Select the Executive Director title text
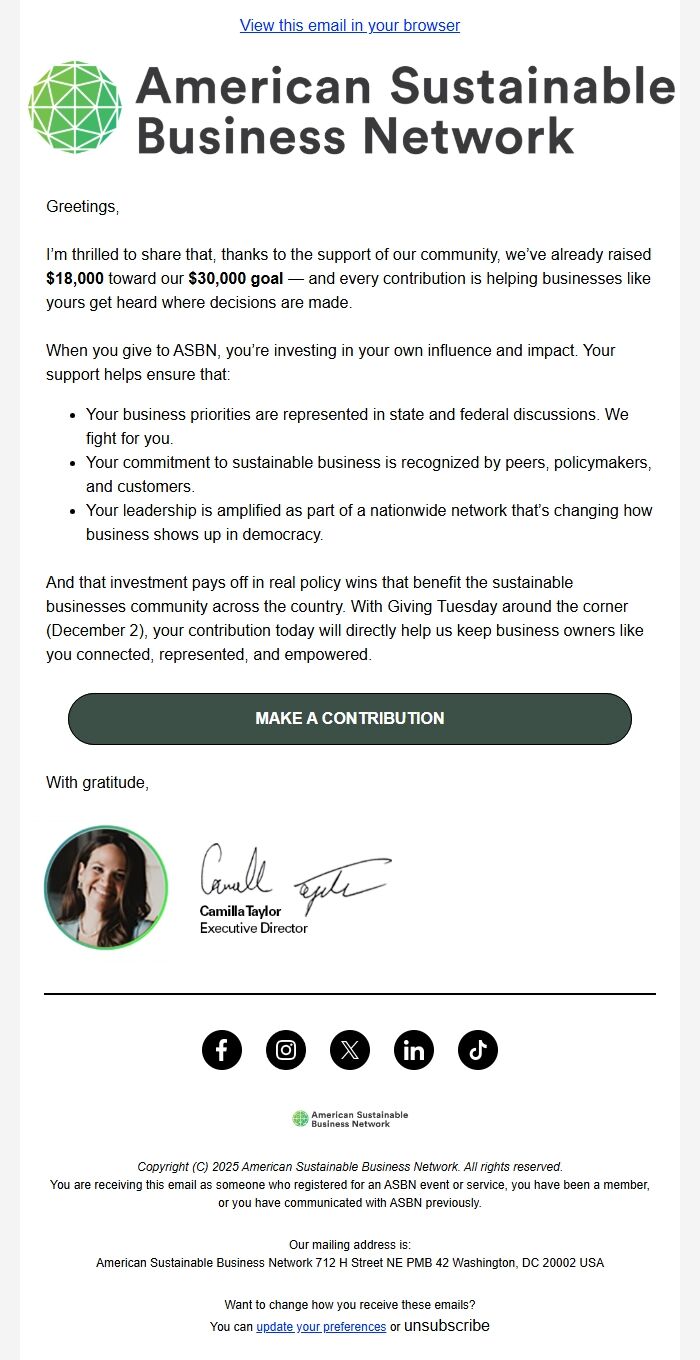Image resolution: width=700 pixels, height=1360 pixels. (x=253, y=927)
